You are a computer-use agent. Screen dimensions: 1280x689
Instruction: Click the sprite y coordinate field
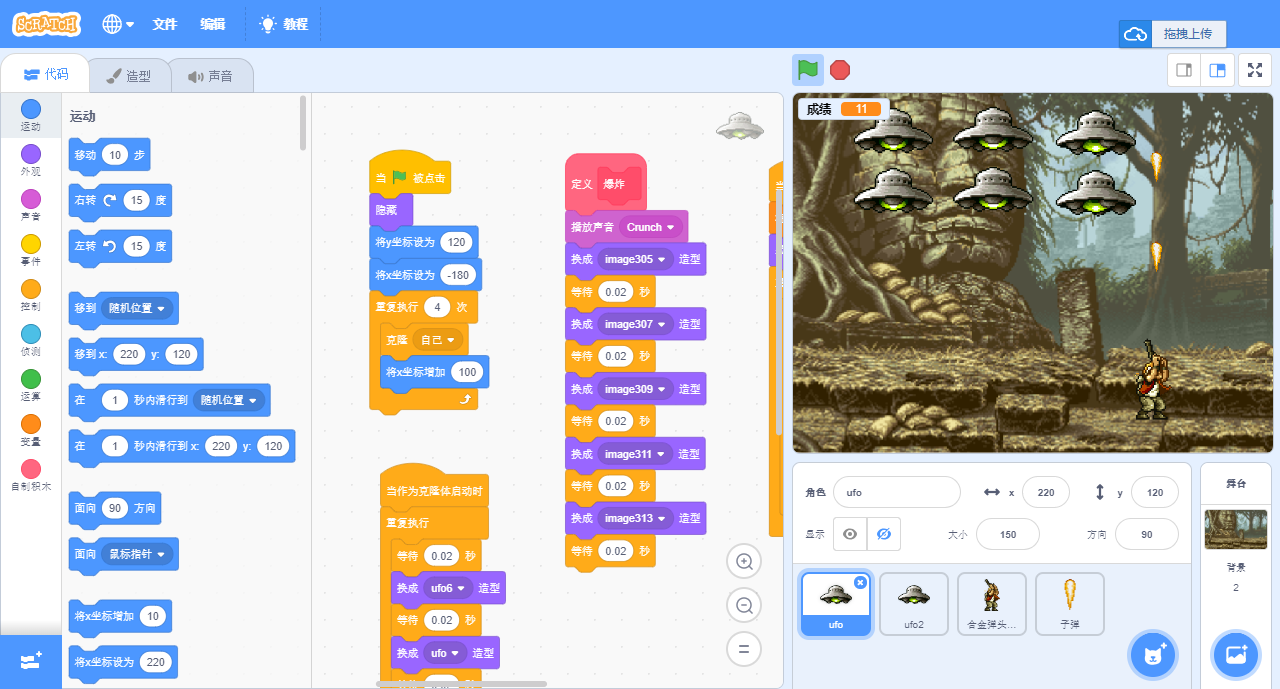[x=1155, y=492]
